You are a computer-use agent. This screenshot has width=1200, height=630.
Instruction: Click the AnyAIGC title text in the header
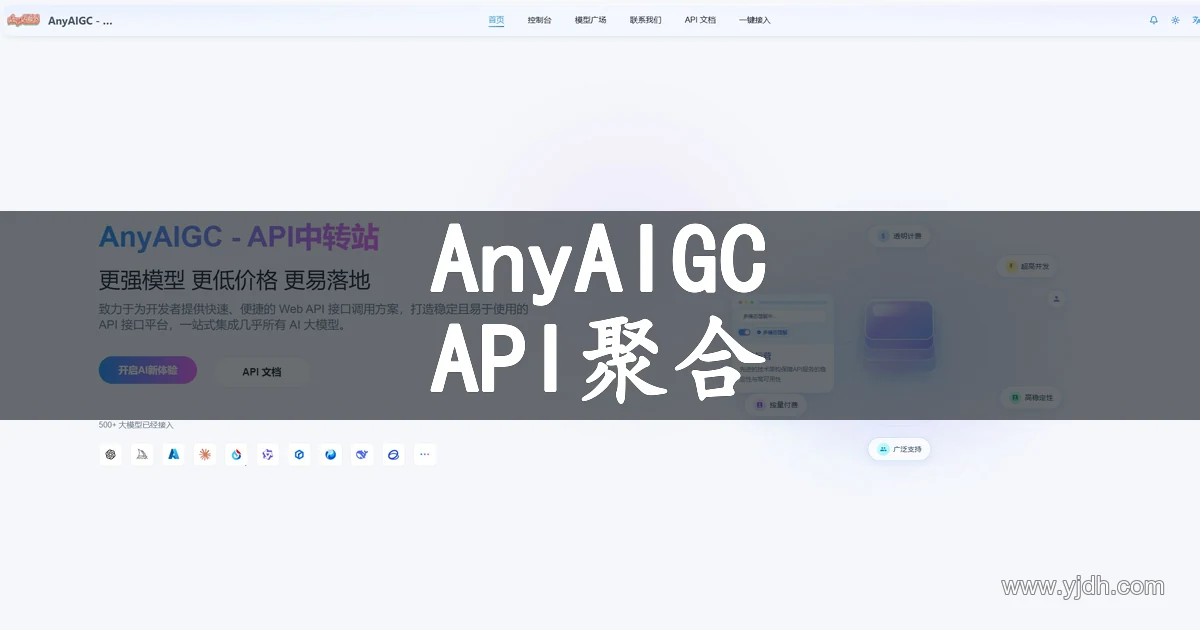[80, 20]
